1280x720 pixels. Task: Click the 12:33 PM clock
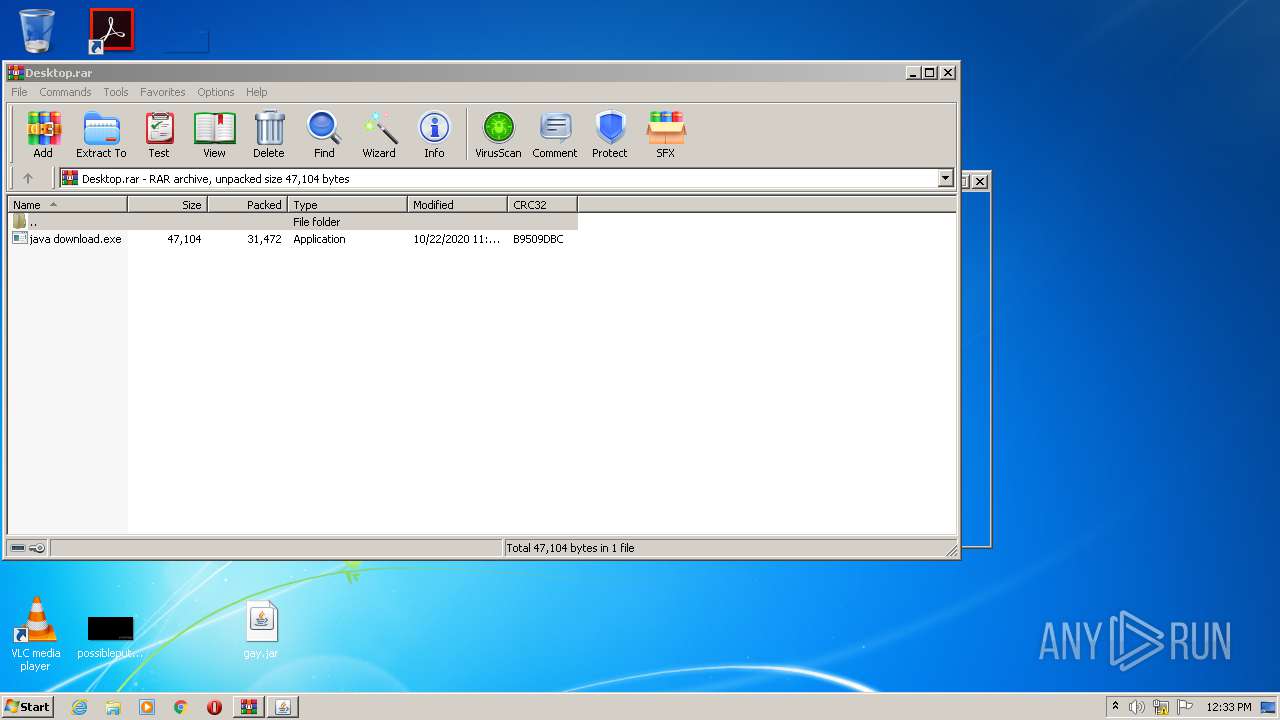(1229, 707)
